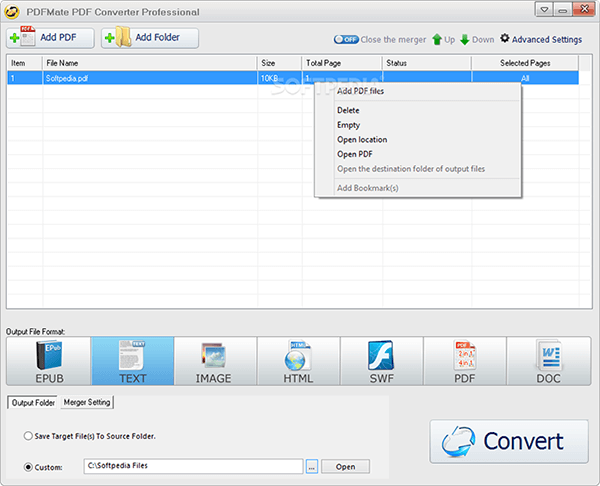Browse for folder with ellipsis button

(312, 466)
